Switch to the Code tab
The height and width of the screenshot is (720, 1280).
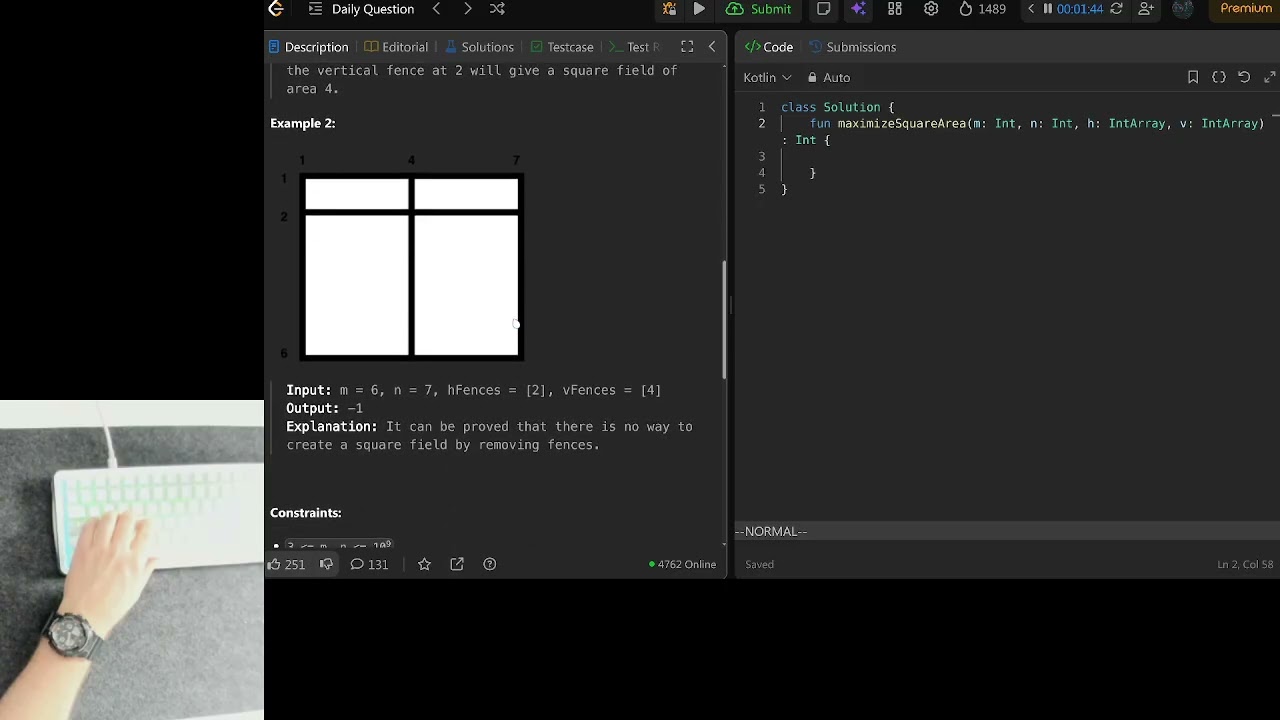coord(769,47)
